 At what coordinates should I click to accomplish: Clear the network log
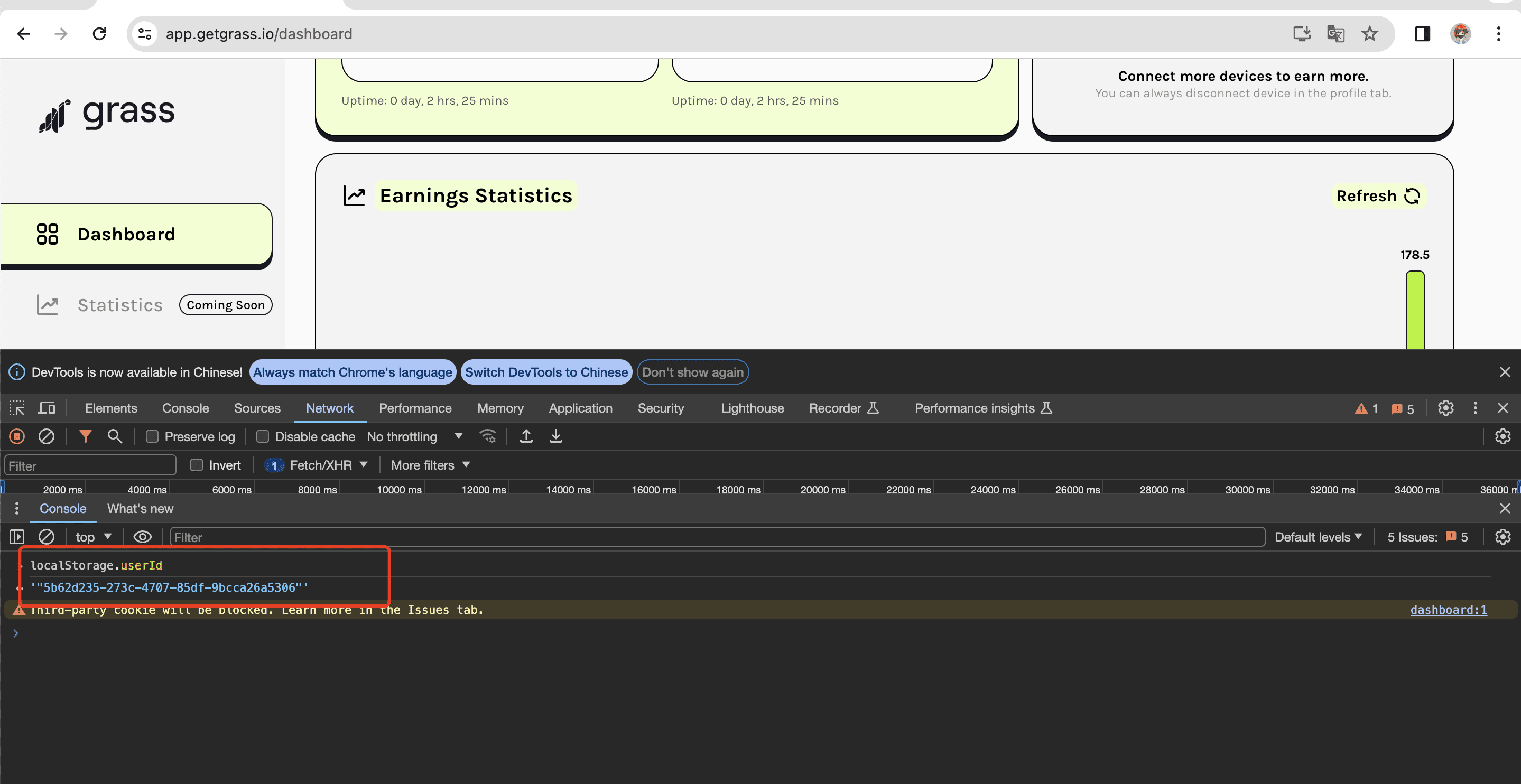(x=46, y=436)
